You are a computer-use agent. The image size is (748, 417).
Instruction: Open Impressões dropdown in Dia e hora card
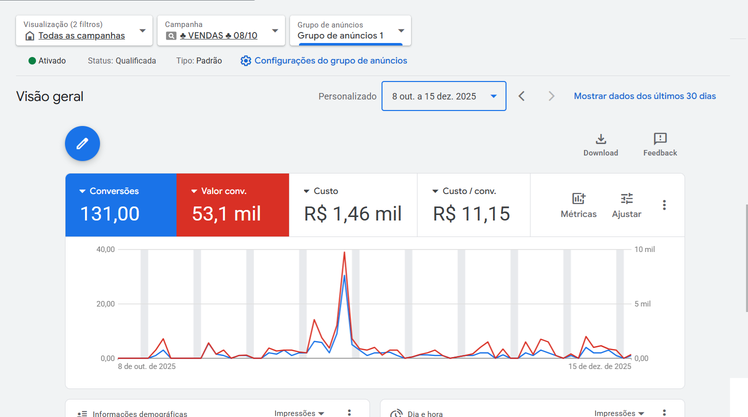[619, 413]
